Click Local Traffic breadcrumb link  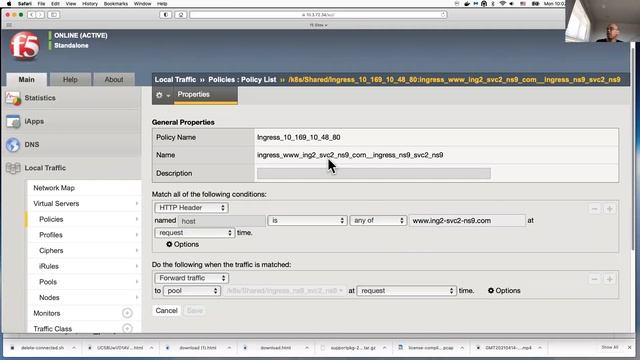pyautogui.click(x=175, y=80)
